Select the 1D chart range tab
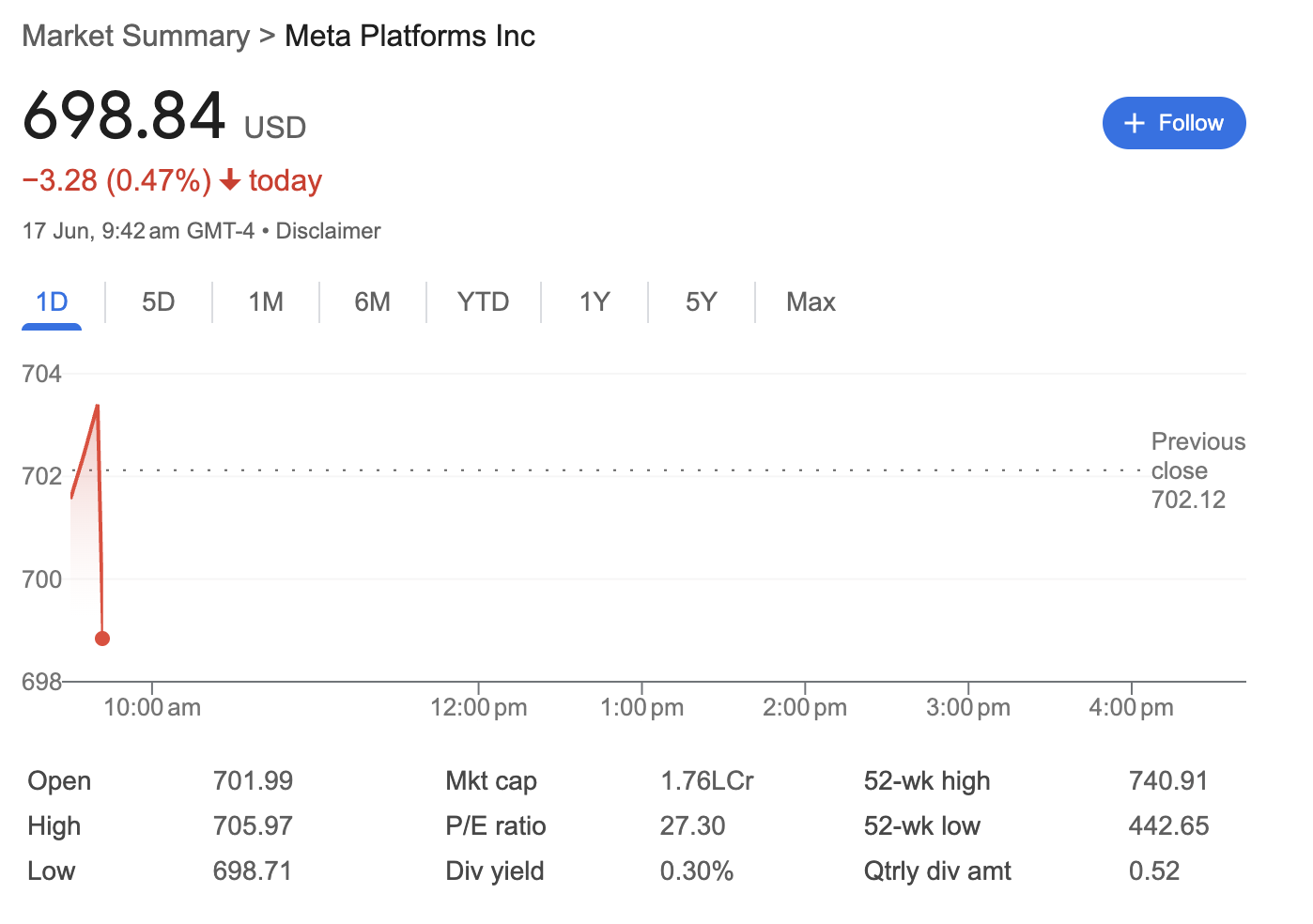 click(52, 301)
